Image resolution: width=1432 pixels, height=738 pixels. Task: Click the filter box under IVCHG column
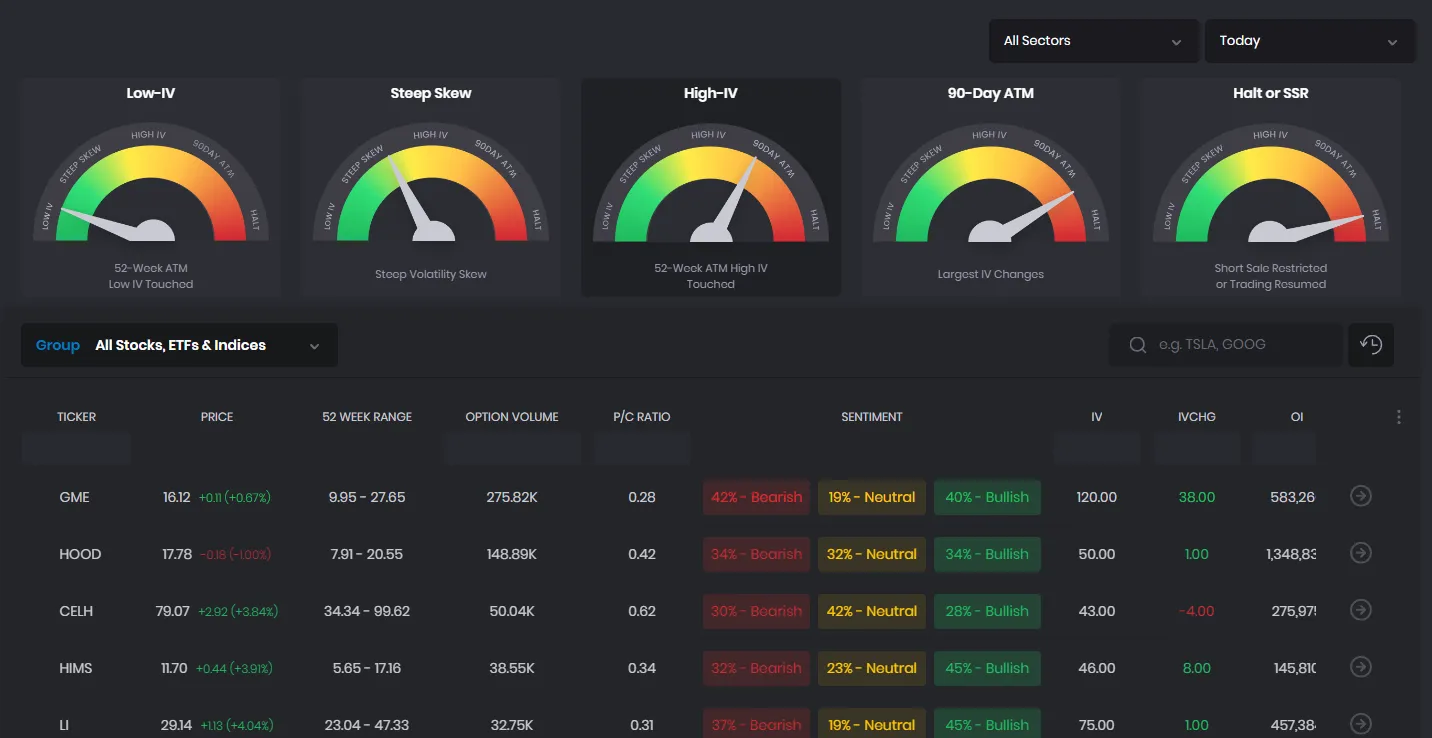[1197, 449]
